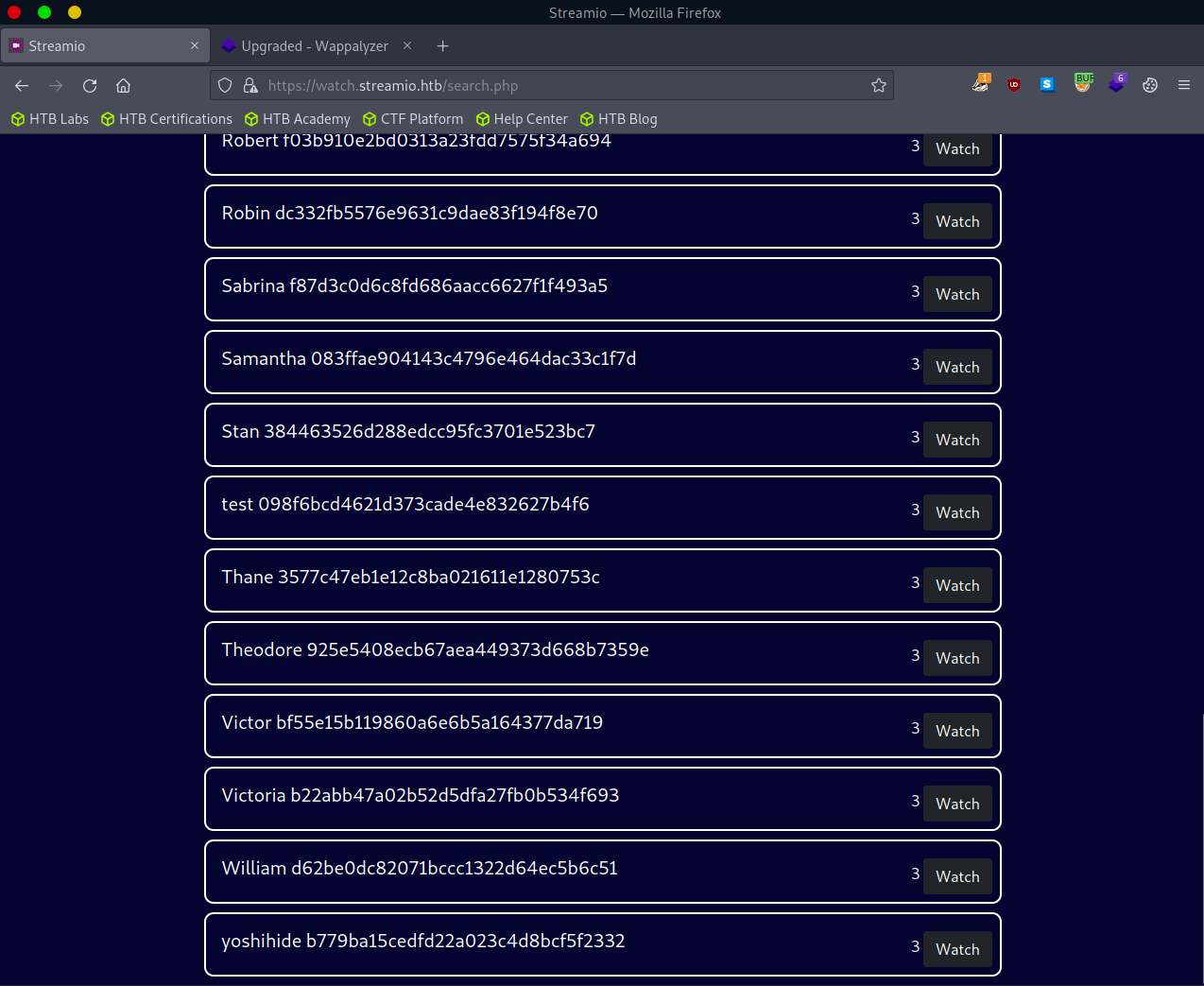Image resolution: width=1204 pixels, height=986 pixels.
Task: Click Watch on the test row
Action: click(x=957, y=512)
